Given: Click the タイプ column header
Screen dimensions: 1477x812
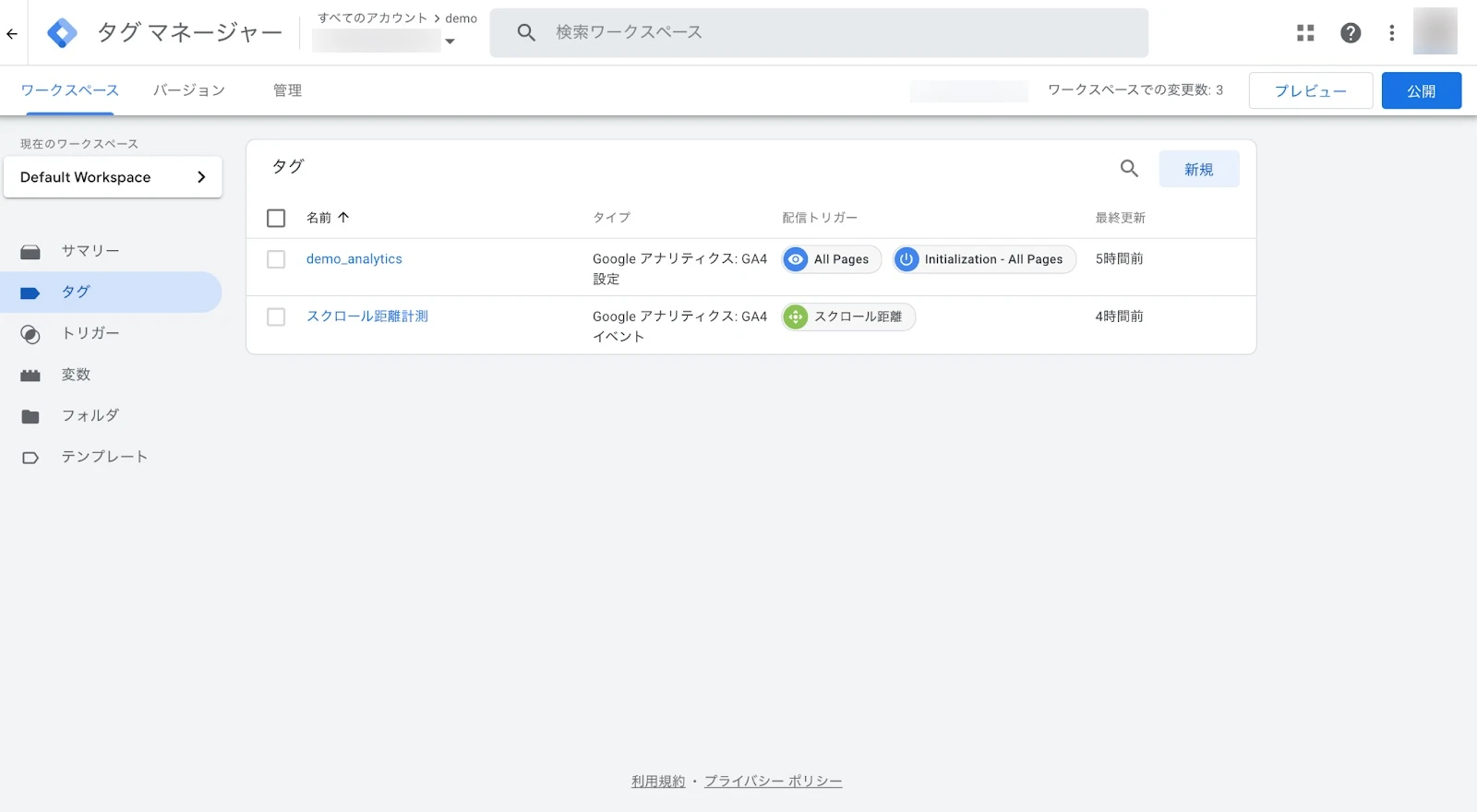Looking at the screenshot, I should point(612,218).
